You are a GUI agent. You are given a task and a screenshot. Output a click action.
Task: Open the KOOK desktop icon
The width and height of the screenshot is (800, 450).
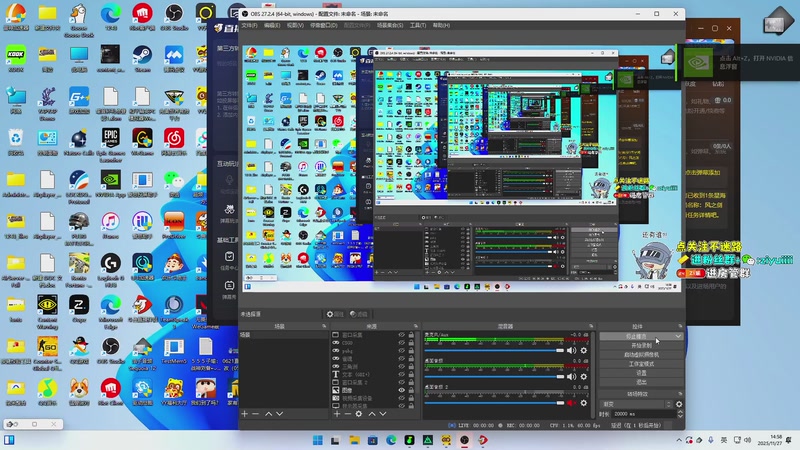coord(16,58)
